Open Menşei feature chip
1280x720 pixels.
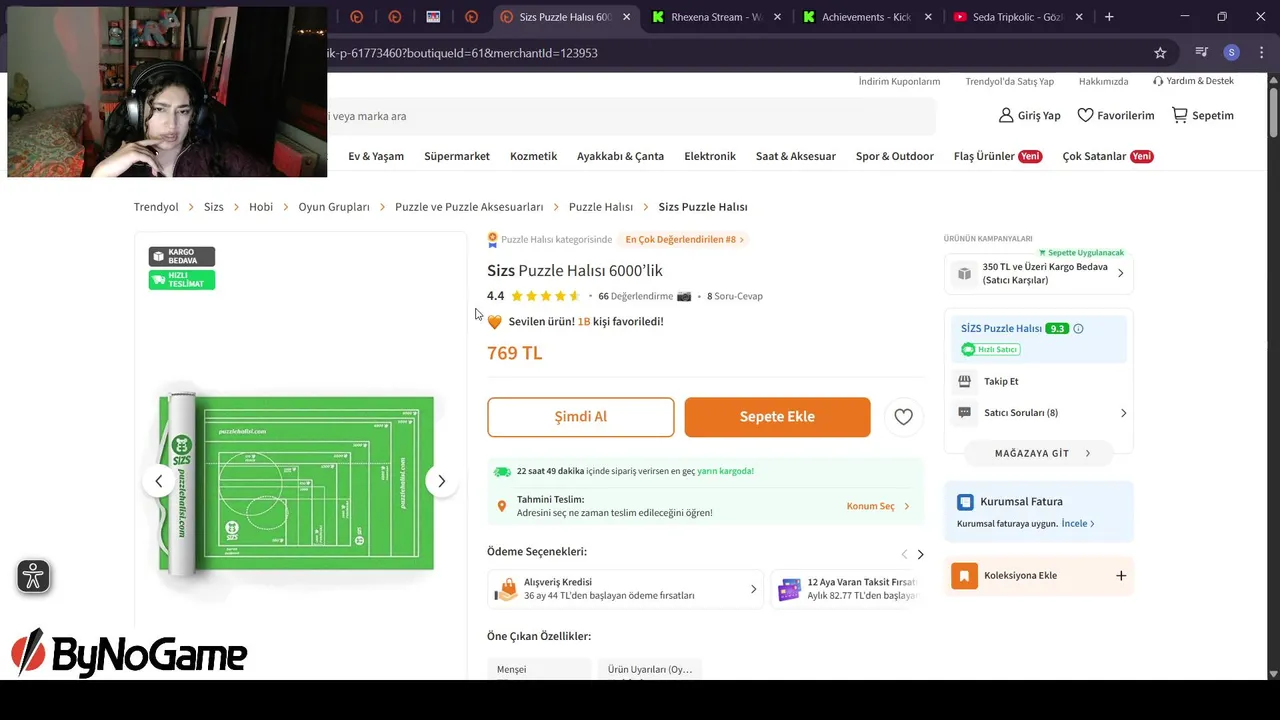pyautogui.click(x=539, y=669)
